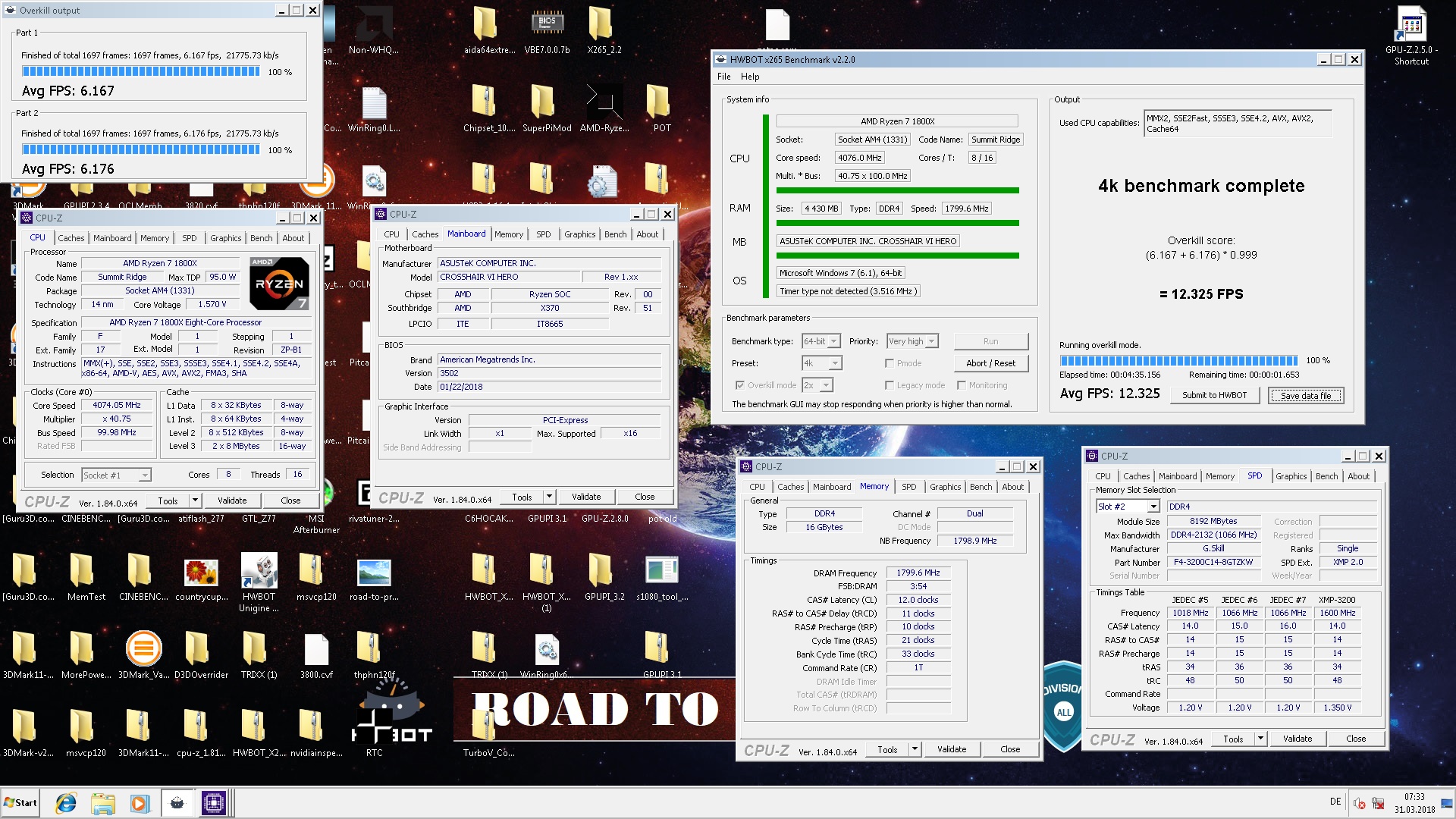Expand Tools dropdown arrow in CPU-Z SPD window
Image resolution: width=1456 pixels, height=819 pixels.
[x=1260, y=739]
